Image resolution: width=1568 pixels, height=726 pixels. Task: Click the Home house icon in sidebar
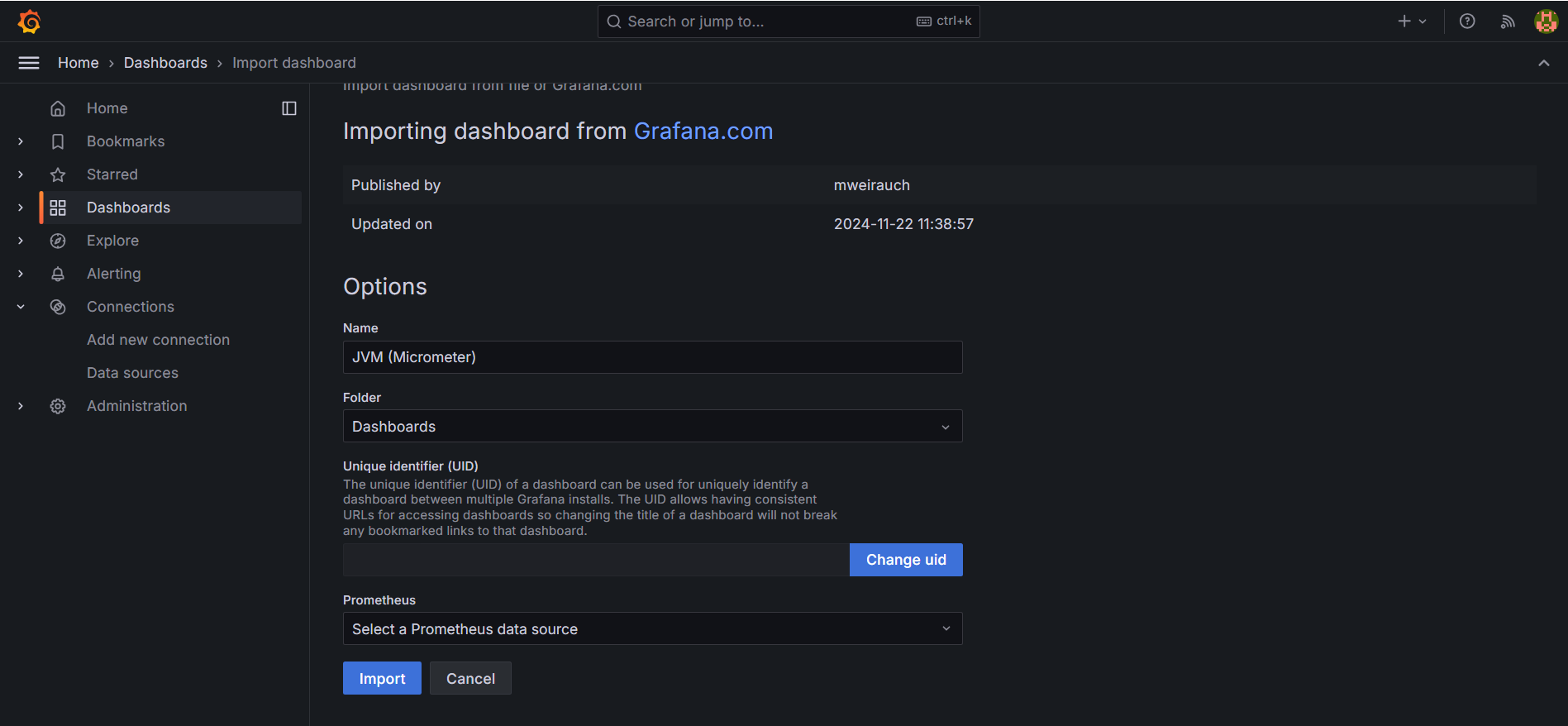(x=58, y=108)
